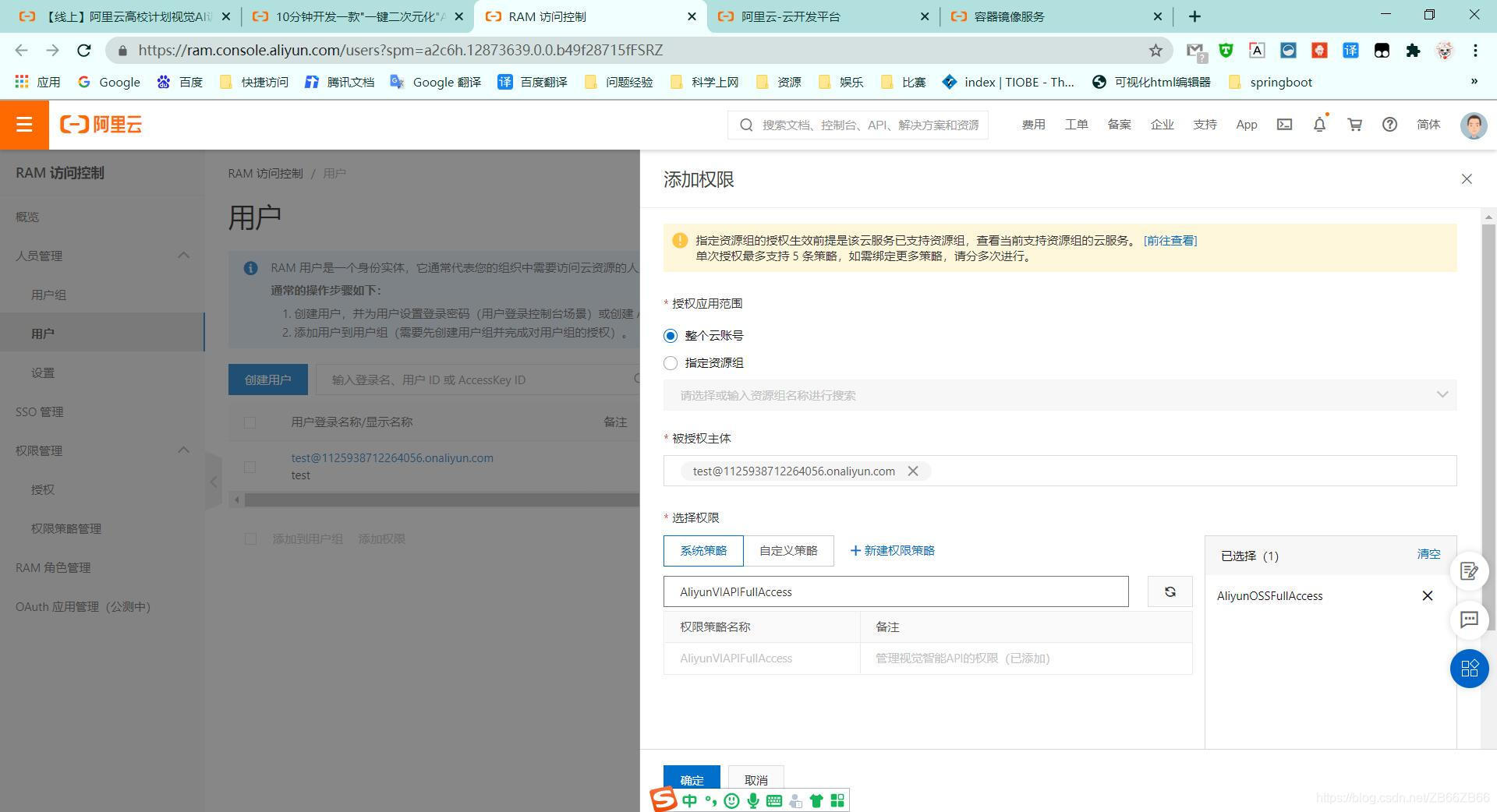Close the 添加权限 panel

click(x=1467, y=179)
